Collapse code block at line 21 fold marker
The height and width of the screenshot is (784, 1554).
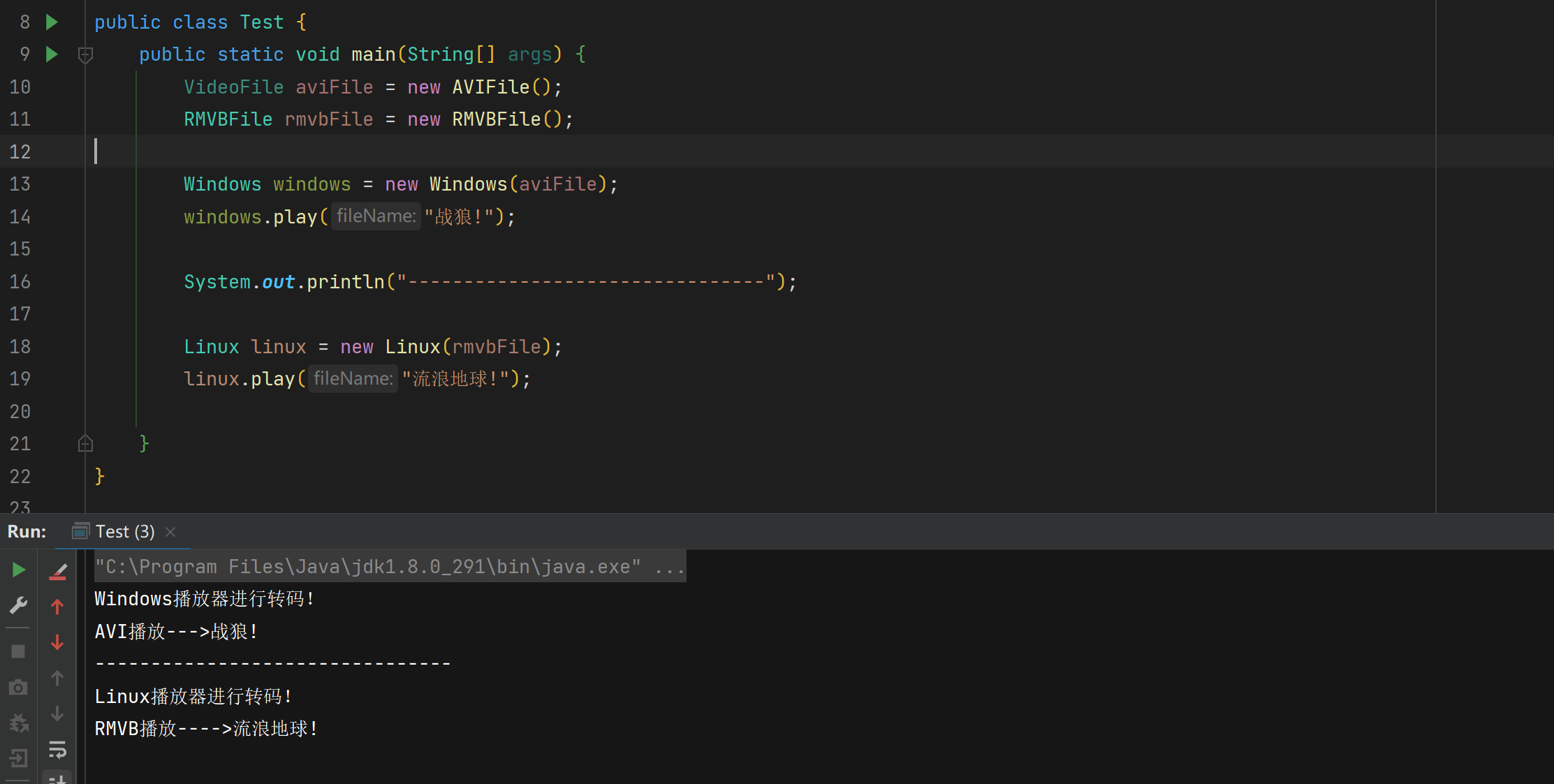85,443
